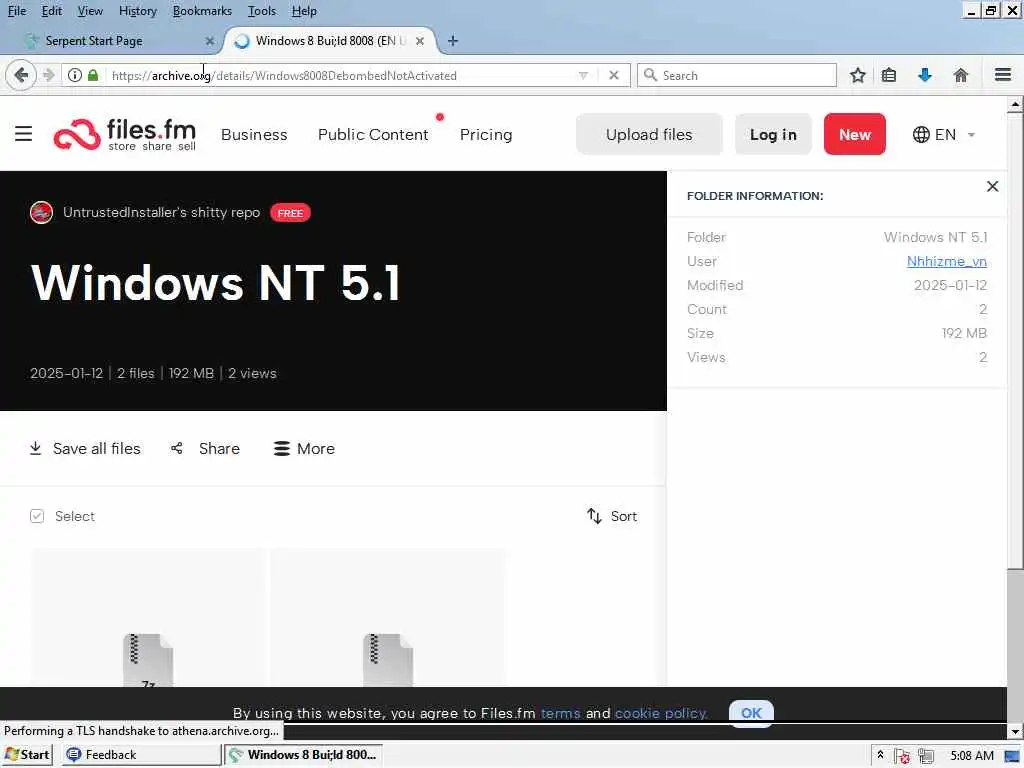Click the Save all files download icon

pos(35,448)
